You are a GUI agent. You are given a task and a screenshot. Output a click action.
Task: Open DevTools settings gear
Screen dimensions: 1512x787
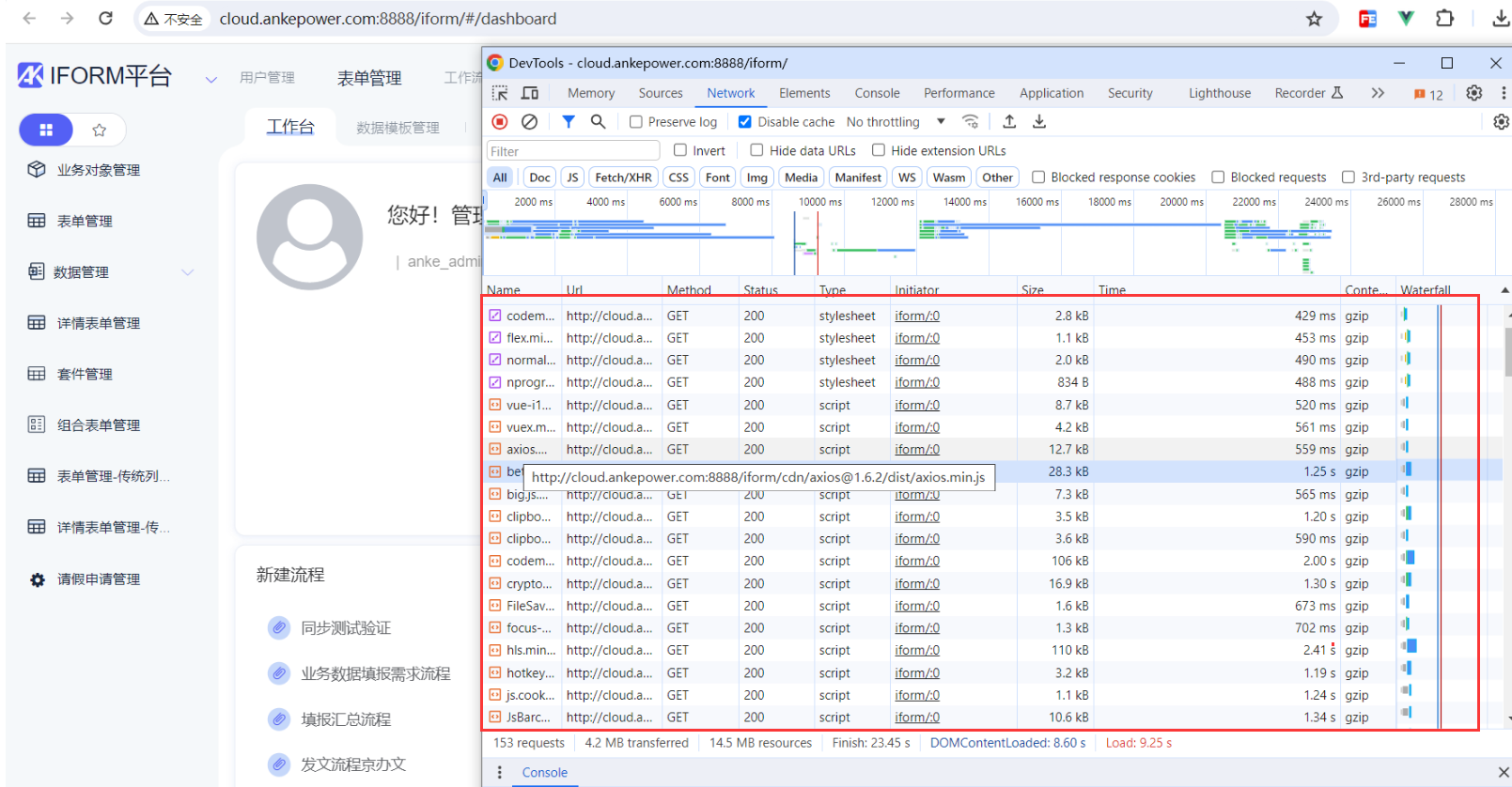[1473, 93]
